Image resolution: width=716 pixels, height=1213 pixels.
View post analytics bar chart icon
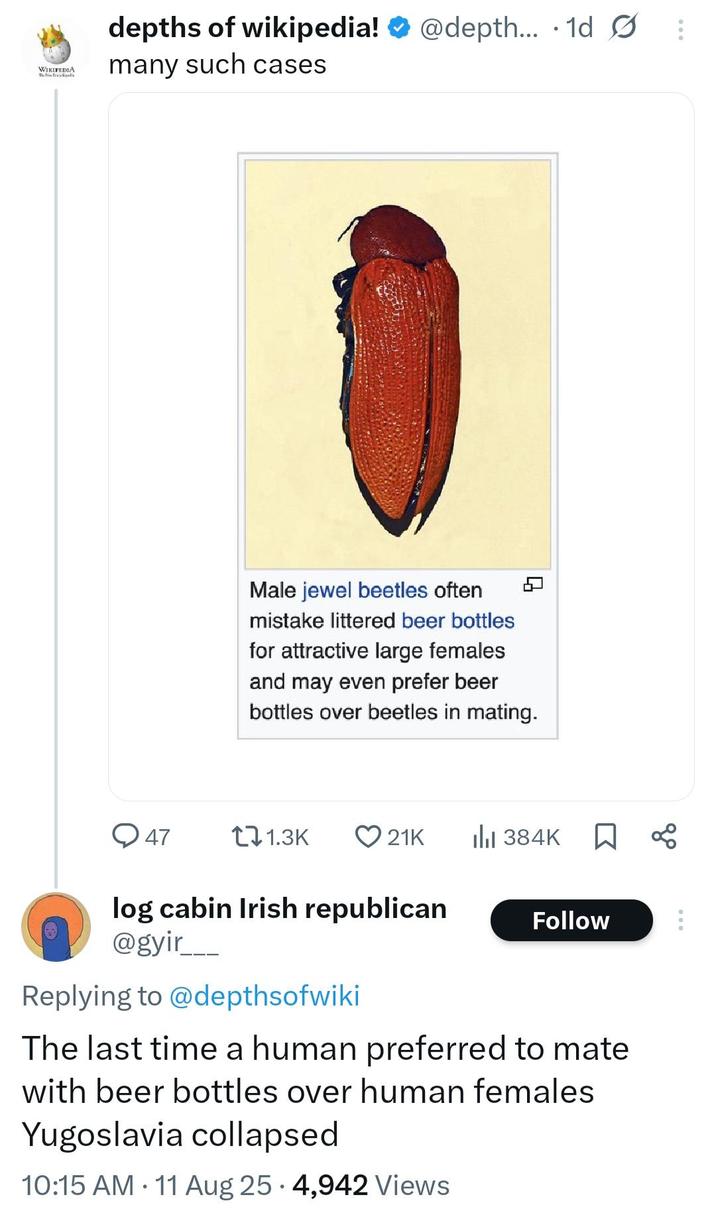(485, 836)
